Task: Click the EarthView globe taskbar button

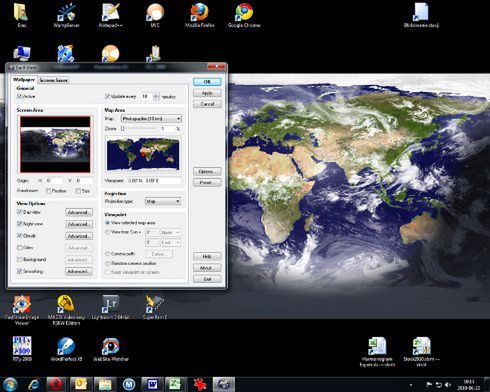Action: (x=224, y=385)
